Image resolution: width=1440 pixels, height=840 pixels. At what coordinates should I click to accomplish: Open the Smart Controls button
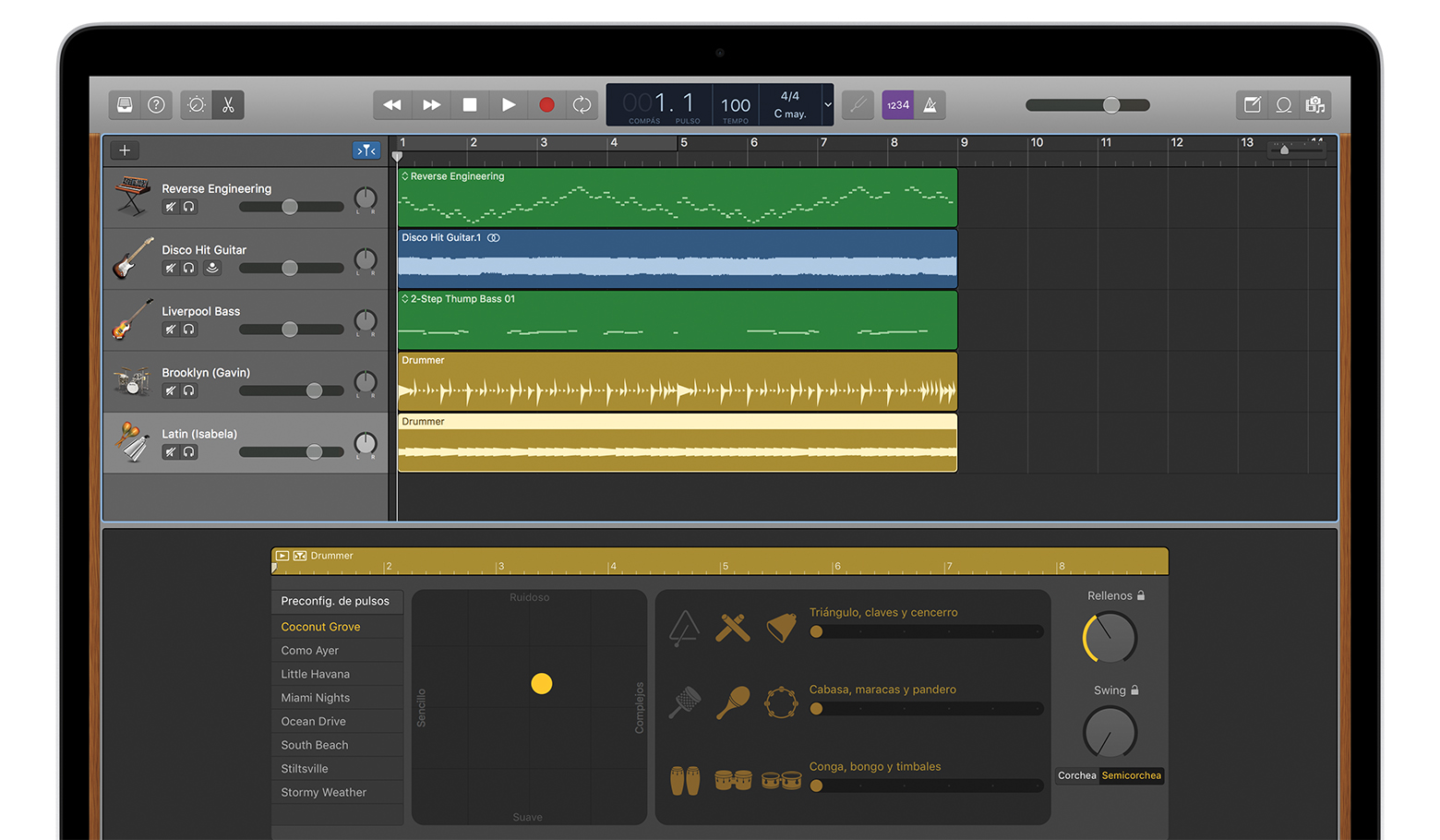(x=196, y=105)
